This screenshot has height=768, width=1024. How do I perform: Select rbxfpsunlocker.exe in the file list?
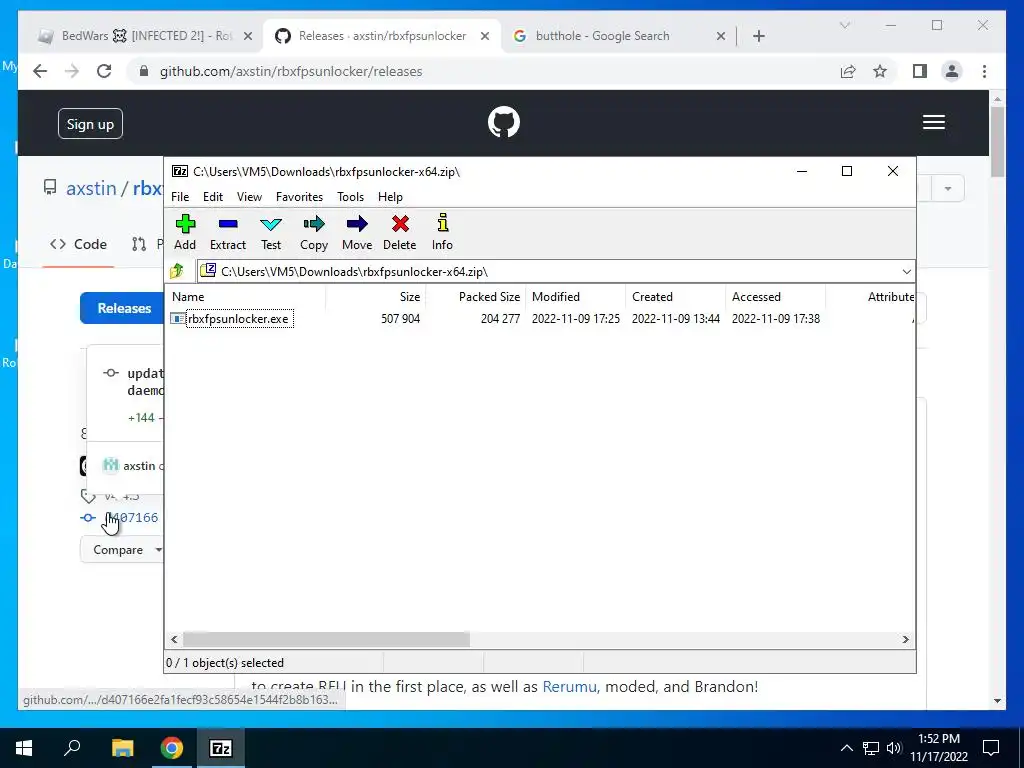pos(237,319)
